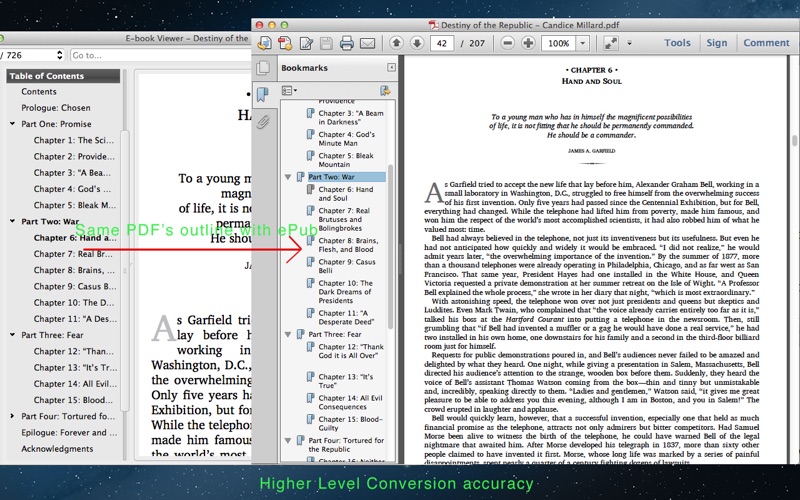Open the Attachments paperclip panel
Viewport: 800px width, 500px height.
263,121
